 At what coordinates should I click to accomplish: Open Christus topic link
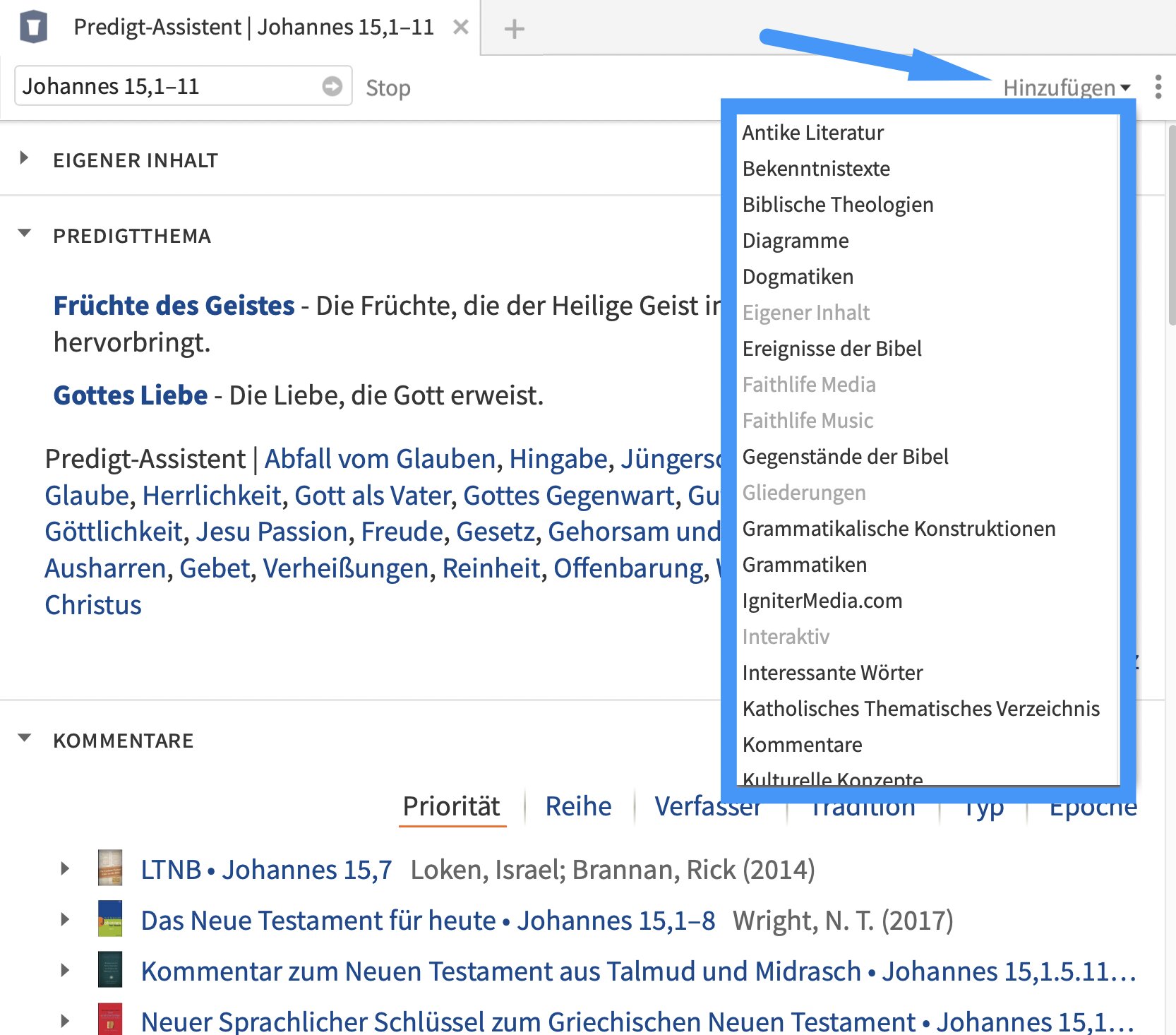click(x=93, y=605)
